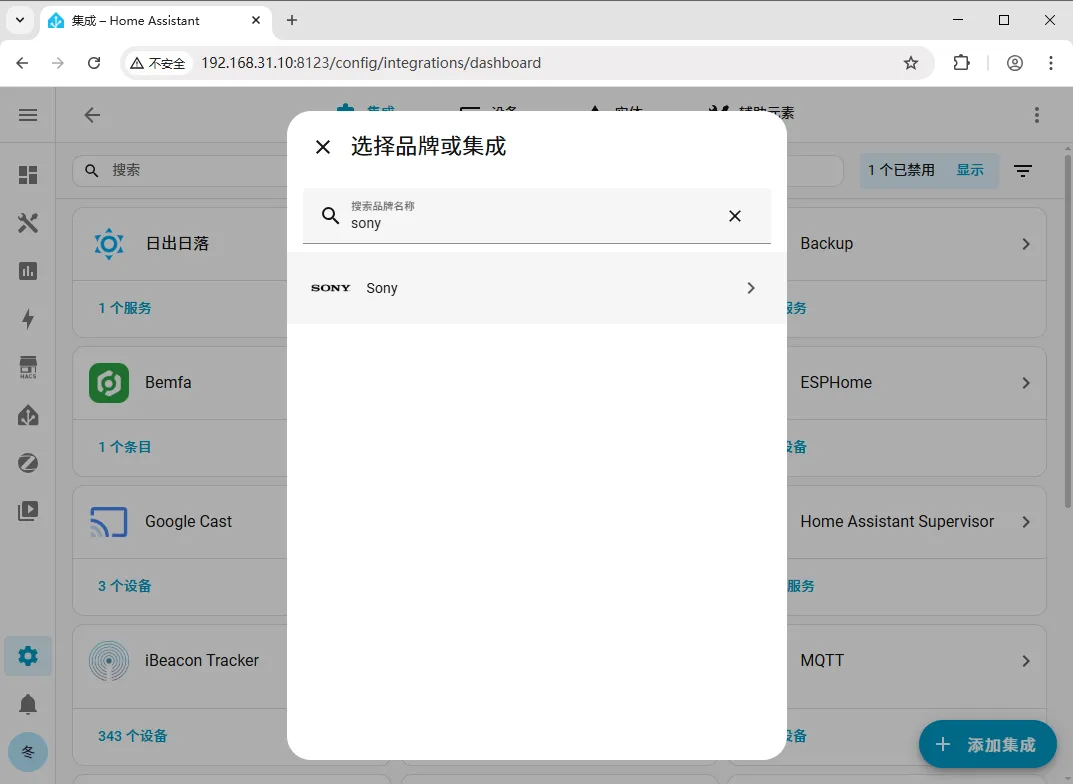
Task: Open the page overflow three-dot menu
Action: [1037, 115]
